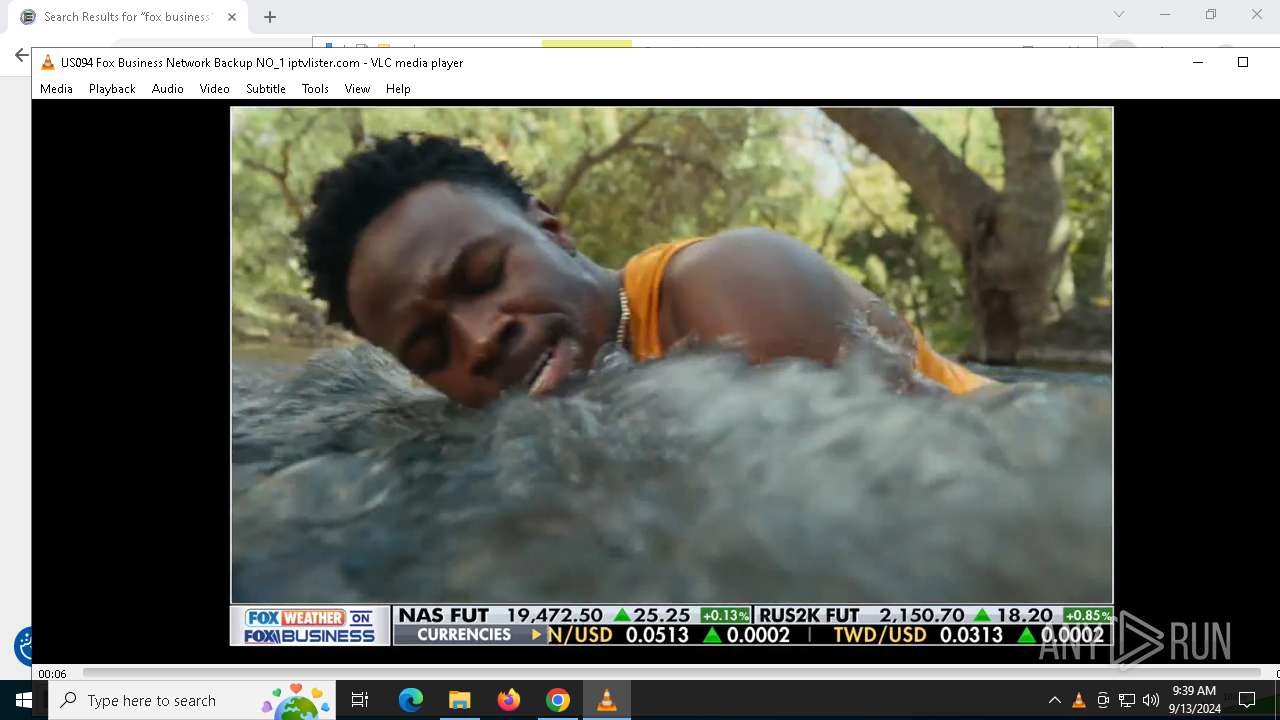This screenshot has width=1280, height=720.
Task: Restore down the browser window
Action: (1211, 14)
